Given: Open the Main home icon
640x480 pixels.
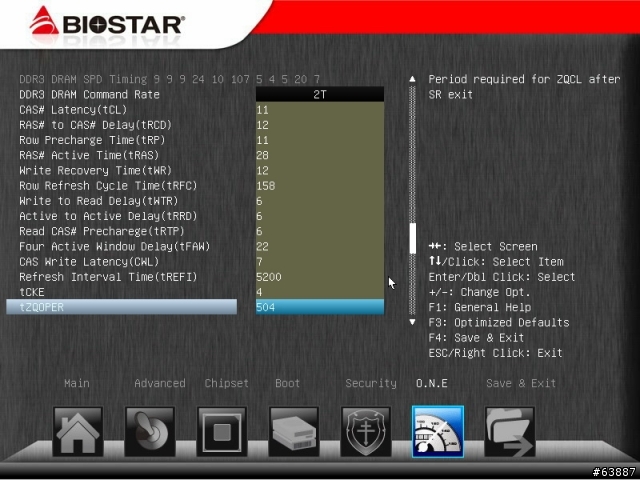Looking at the screenshot, I should [x=78, y=431].
